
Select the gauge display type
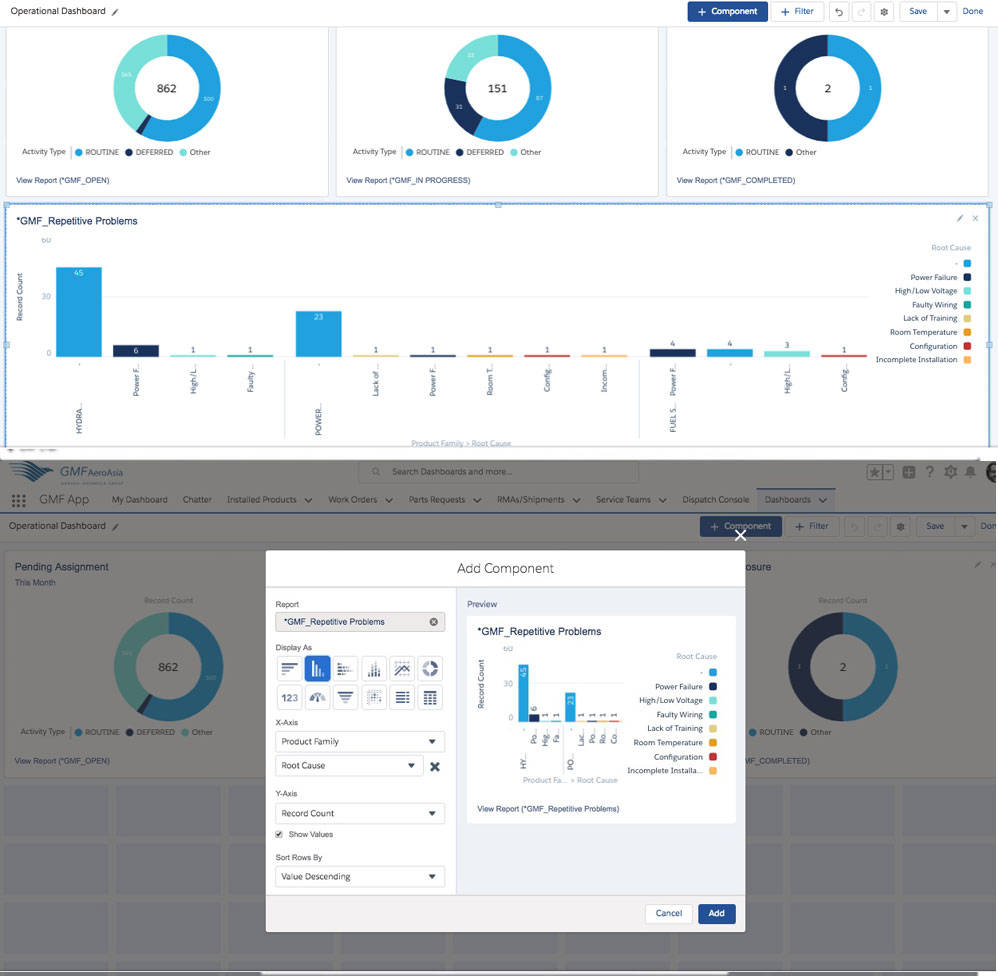(318, 697)
